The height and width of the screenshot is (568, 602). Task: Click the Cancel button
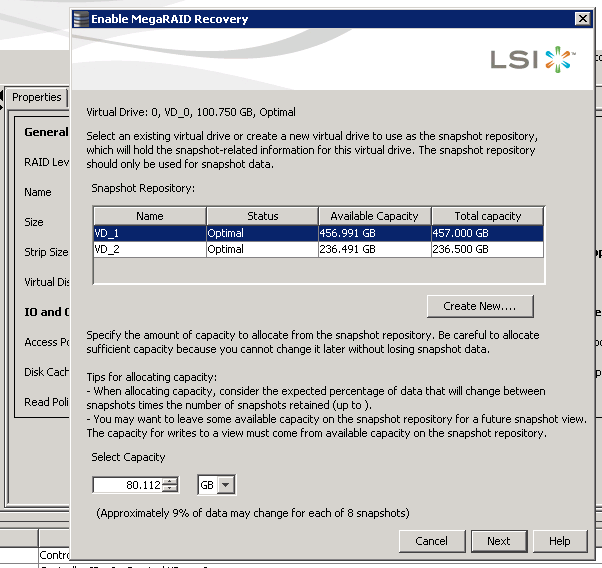(x=432, y=541)
